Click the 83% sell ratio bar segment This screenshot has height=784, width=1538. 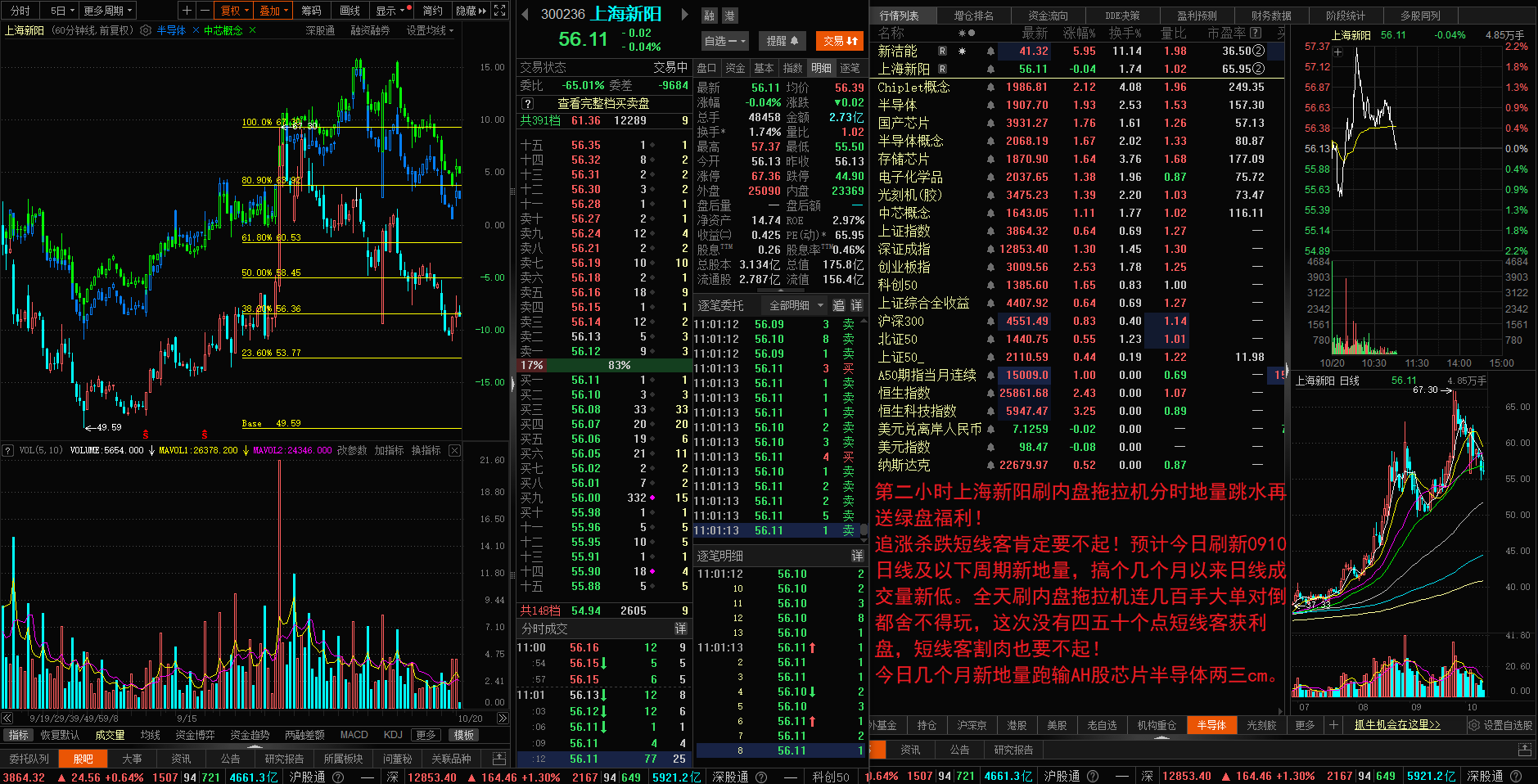click(x=620, y=365)
